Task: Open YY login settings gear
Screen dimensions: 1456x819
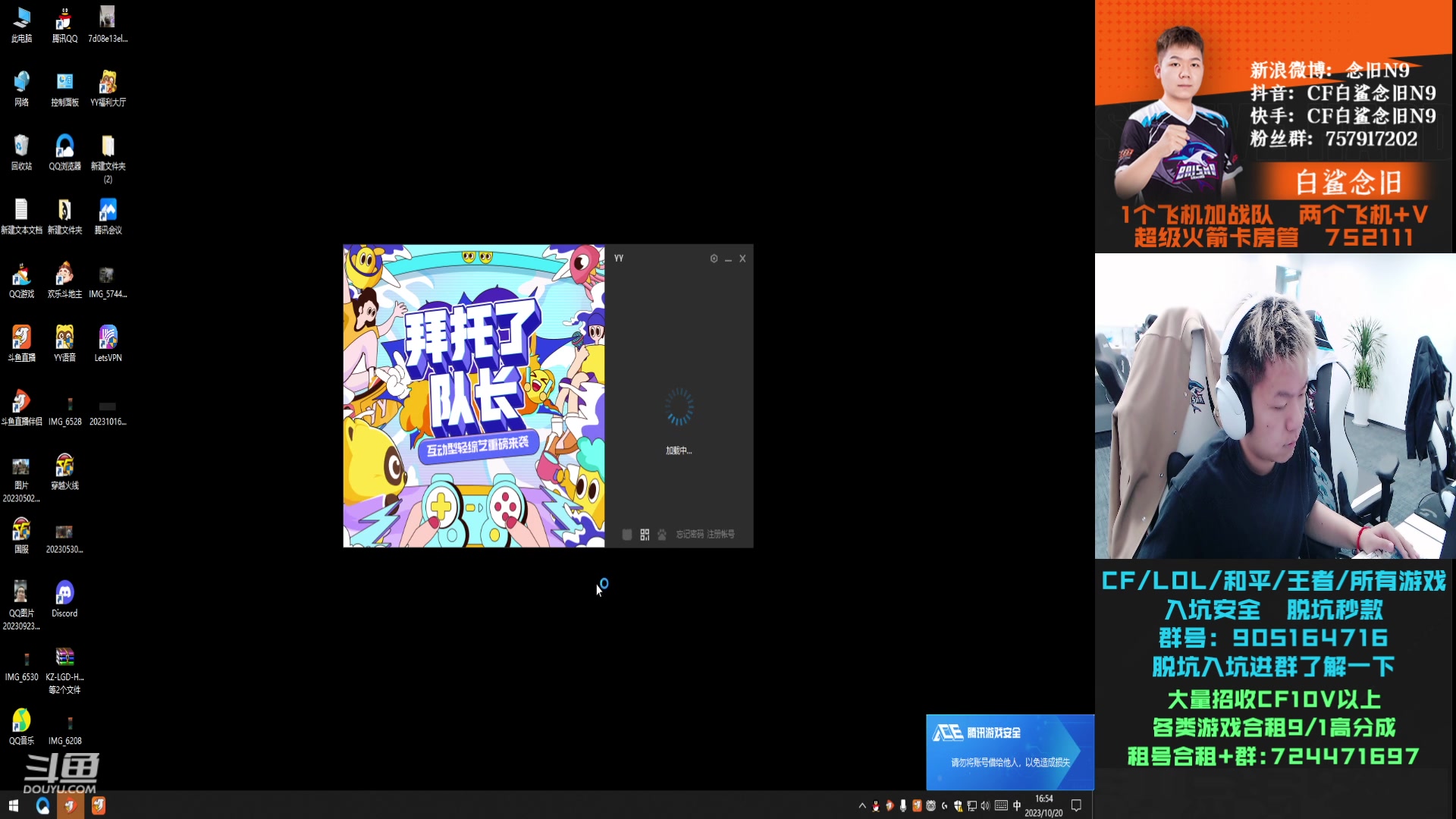Action: [714, 259]
